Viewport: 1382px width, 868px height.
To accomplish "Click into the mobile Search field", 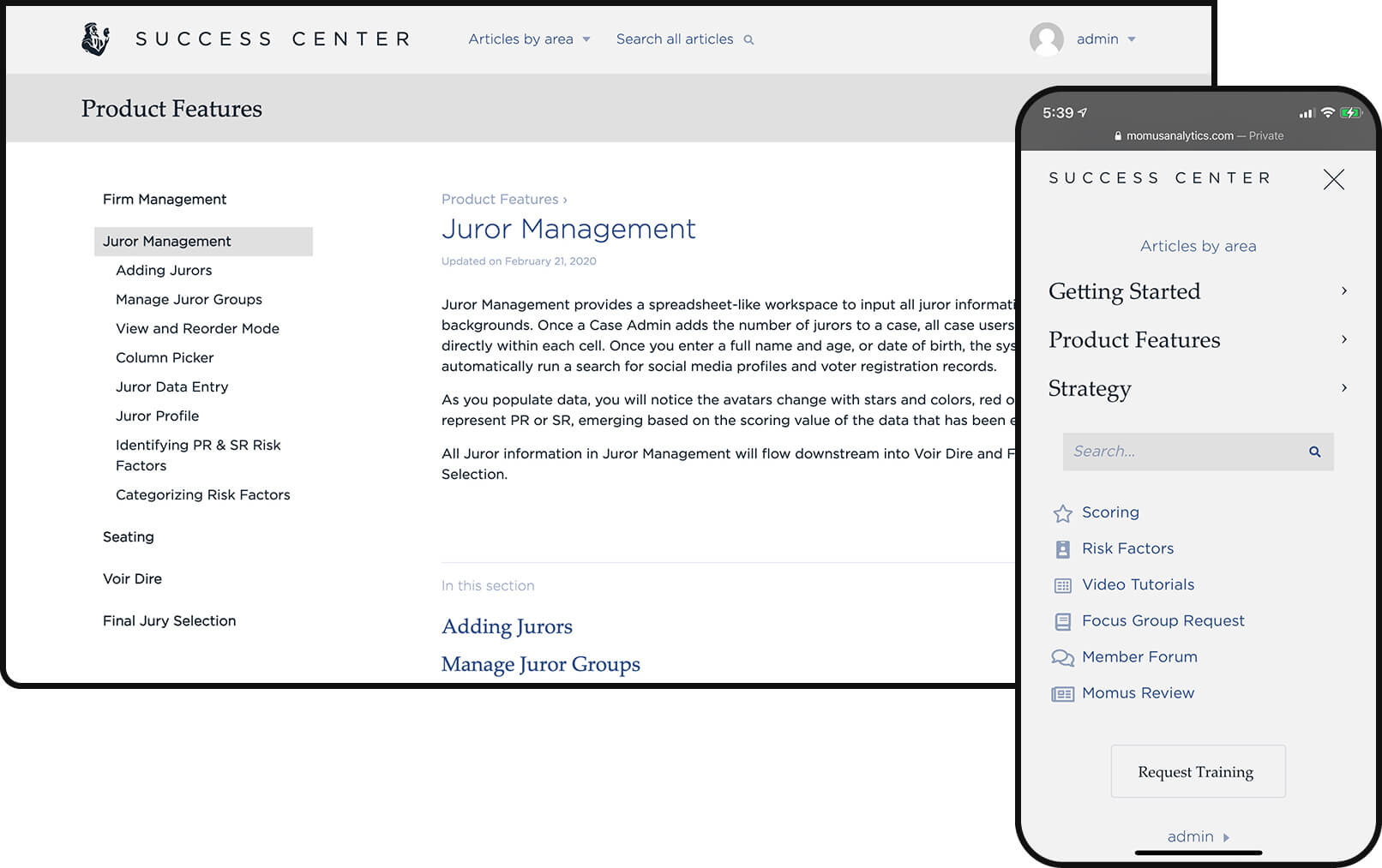I will coord(1181,452).
